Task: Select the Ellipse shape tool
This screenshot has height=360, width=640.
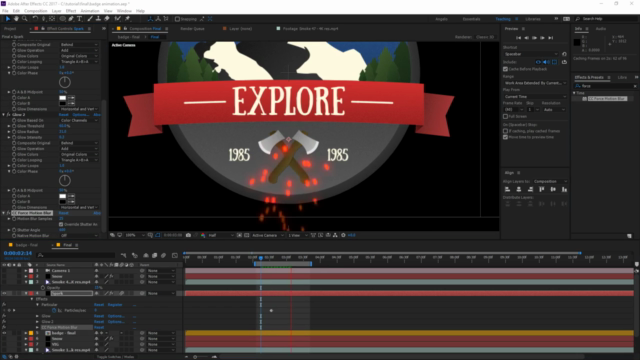Action: (x=62, y=19)
